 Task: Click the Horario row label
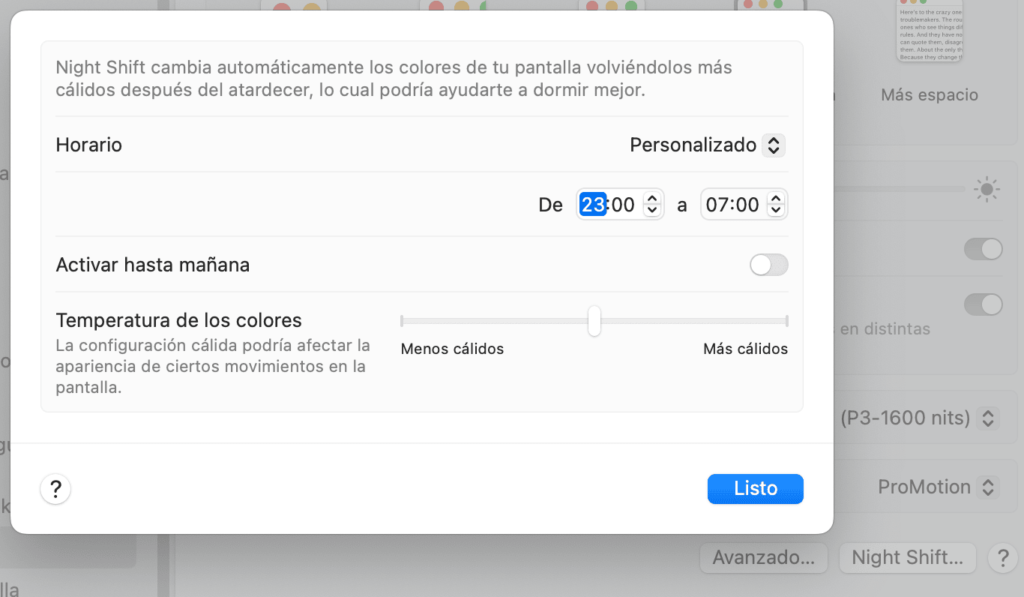pos(88,144)
